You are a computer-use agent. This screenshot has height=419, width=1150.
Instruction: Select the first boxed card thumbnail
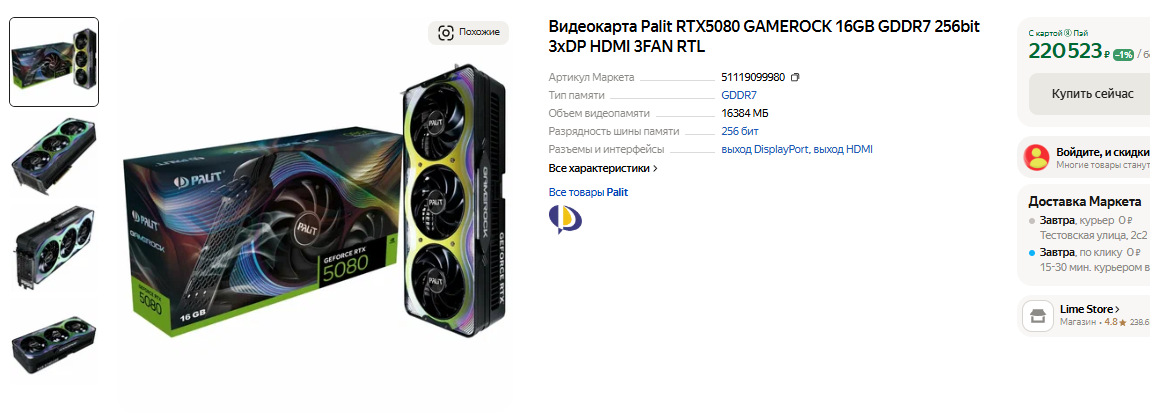coord(54,62)
